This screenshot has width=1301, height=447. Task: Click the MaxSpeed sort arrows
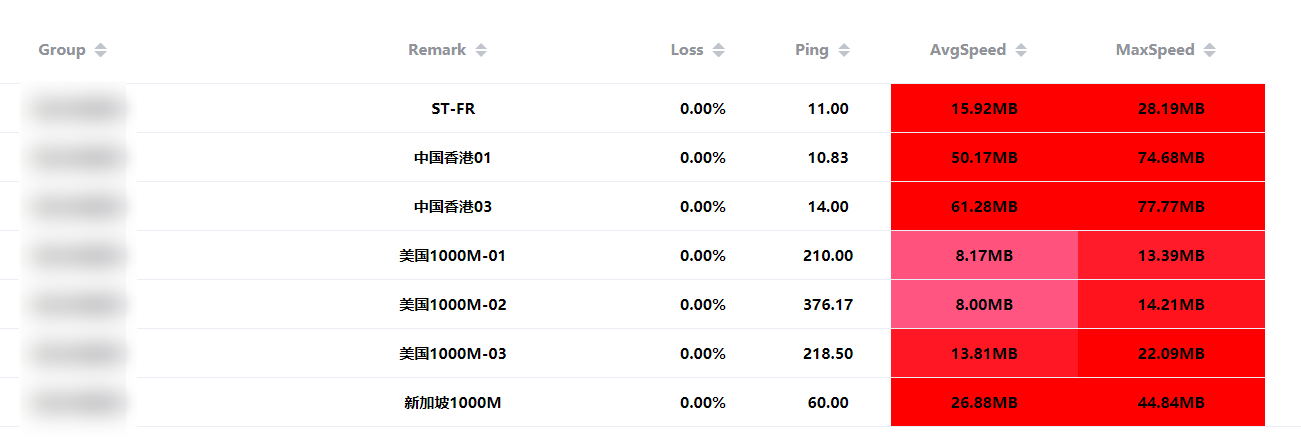click(1210, 50)
